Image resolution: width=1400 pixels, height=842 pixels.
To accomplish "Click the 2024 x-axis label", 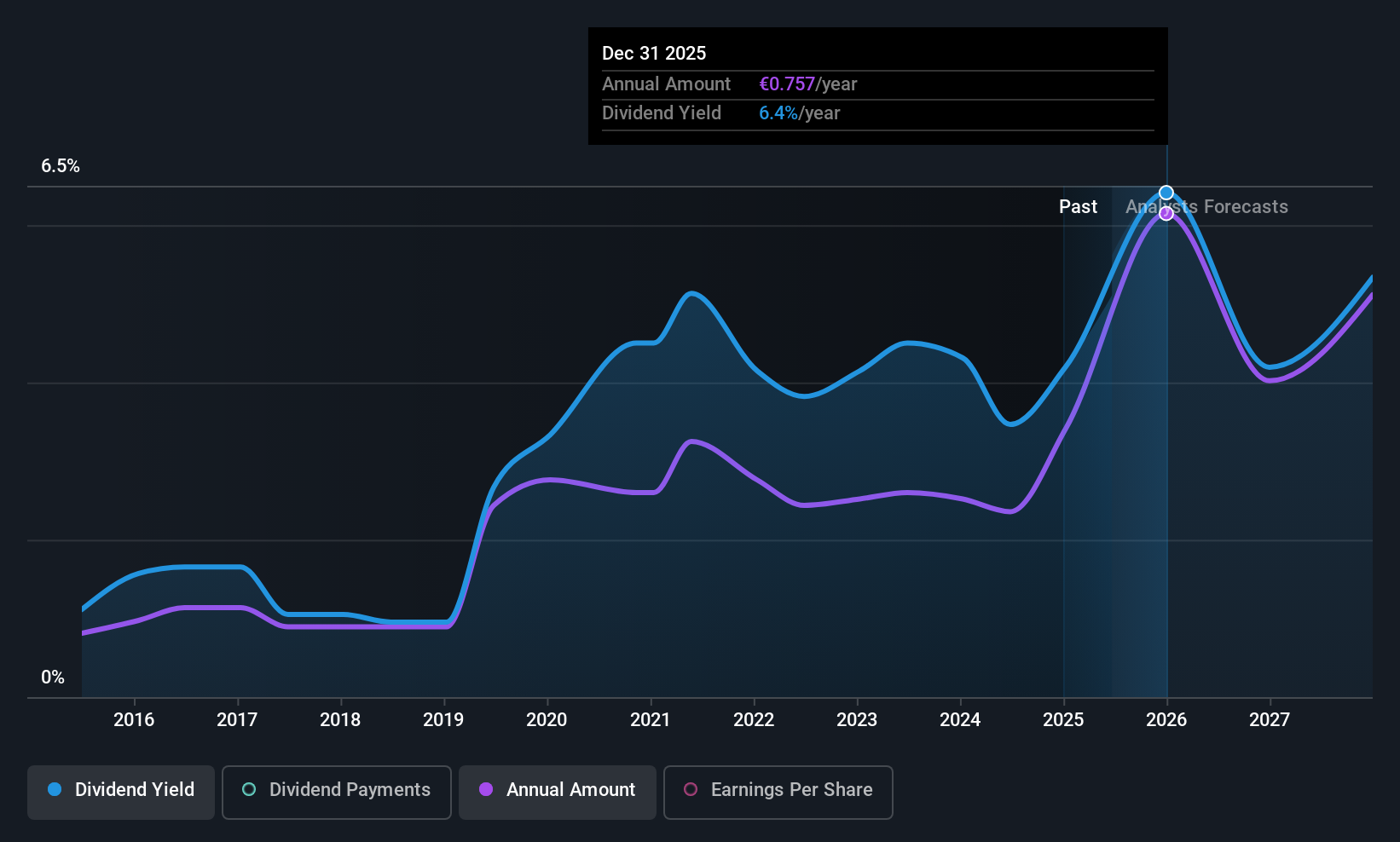I will 960,720.
